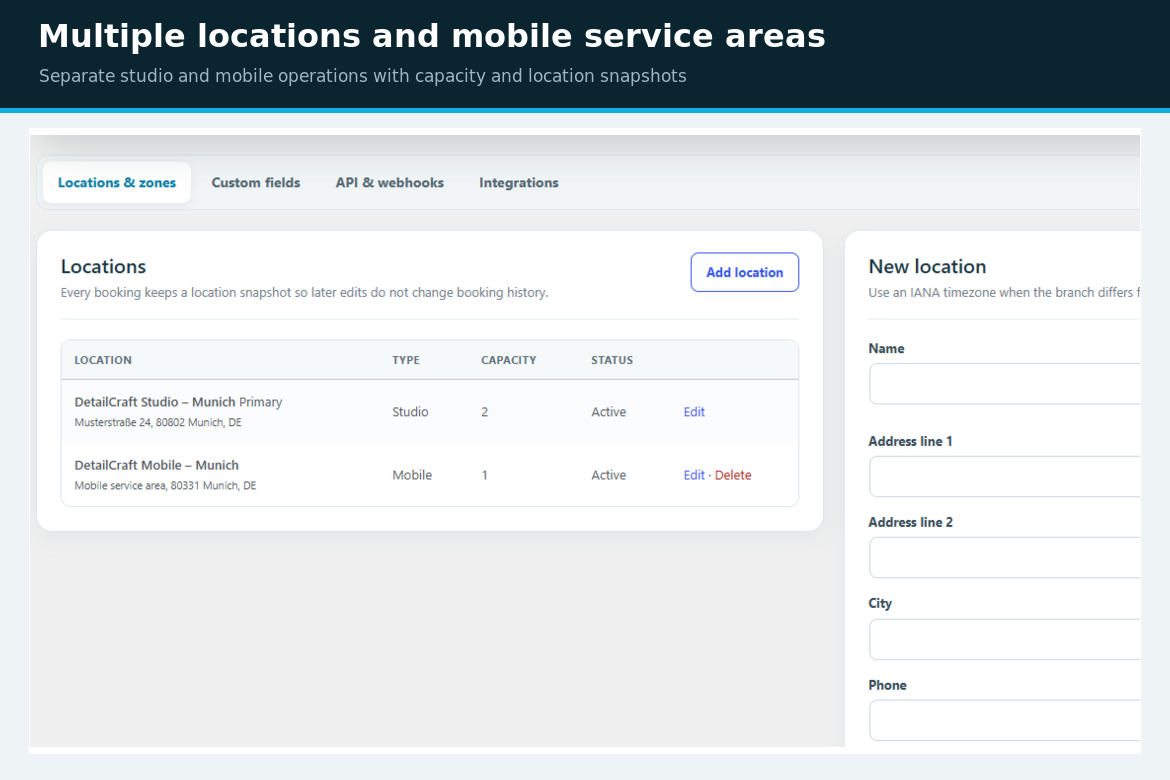Screen dimensions: 1170x780
Task: Click into the Address line 1 field
Action: (x=1004, y=476)
